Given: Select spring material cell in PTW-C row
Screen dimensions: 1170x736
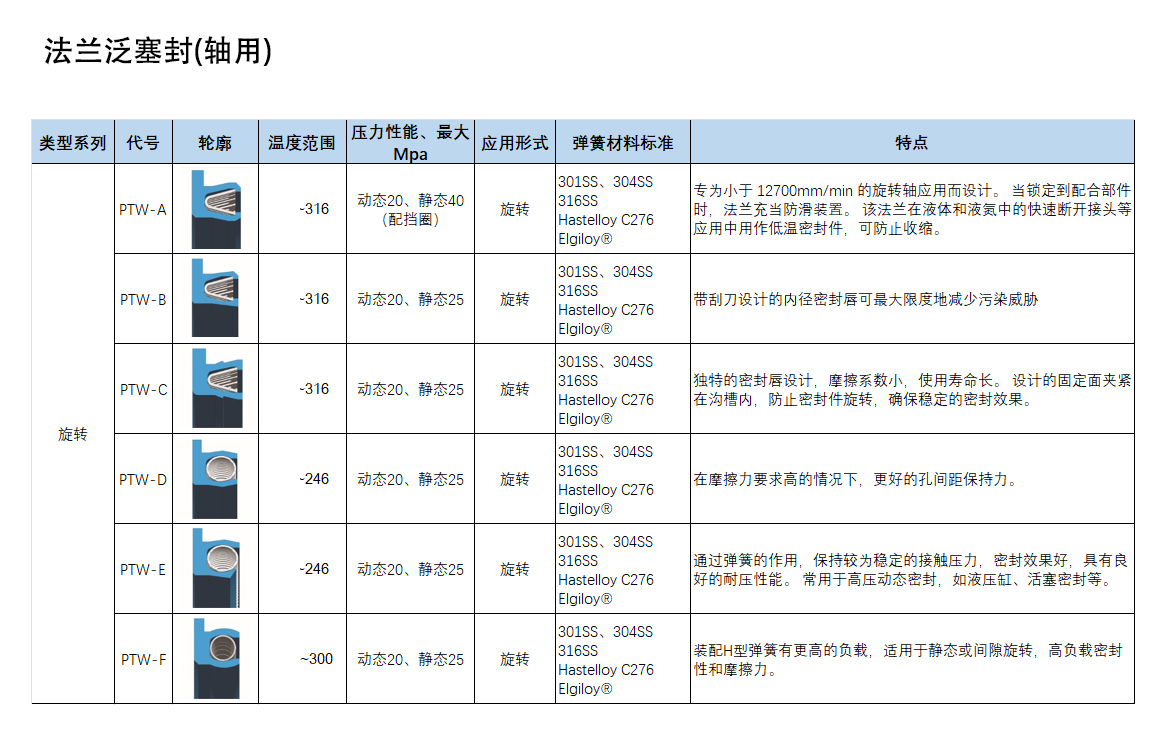Looking at the screenshot, I should point(623,390).
